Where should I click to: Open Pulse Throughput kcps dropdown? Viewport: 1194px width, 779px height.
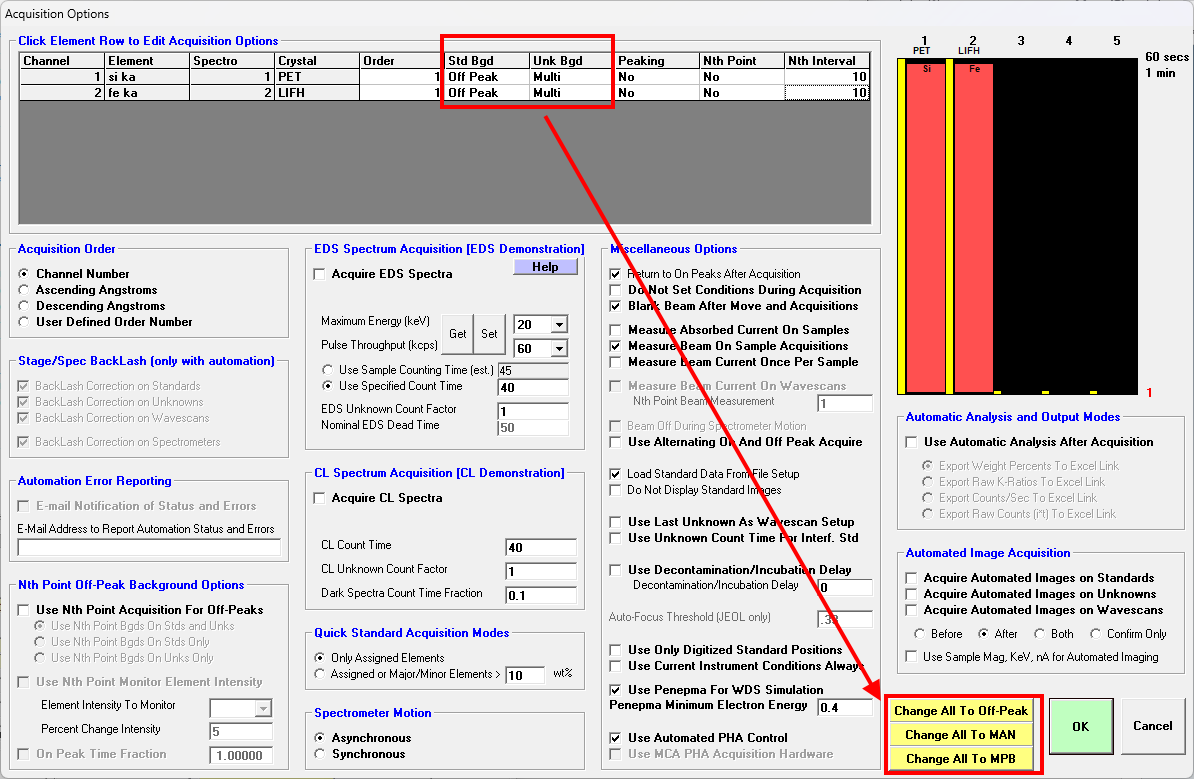coord(558,348)
